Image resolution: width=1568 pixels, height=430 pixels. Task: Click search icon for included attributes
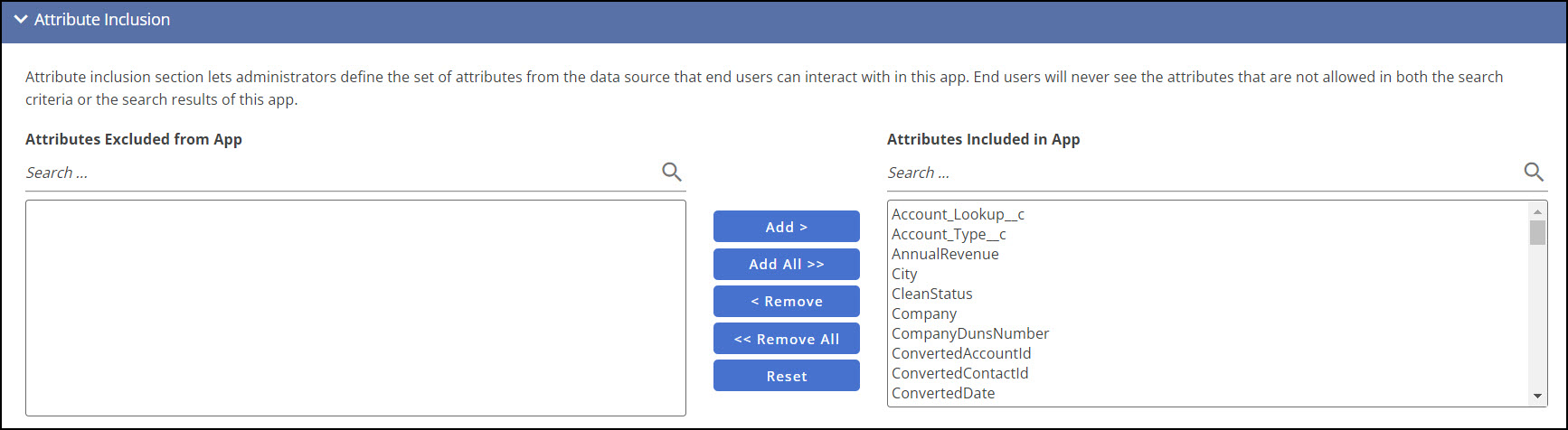pyautogui.click(x=1534, y=172)
